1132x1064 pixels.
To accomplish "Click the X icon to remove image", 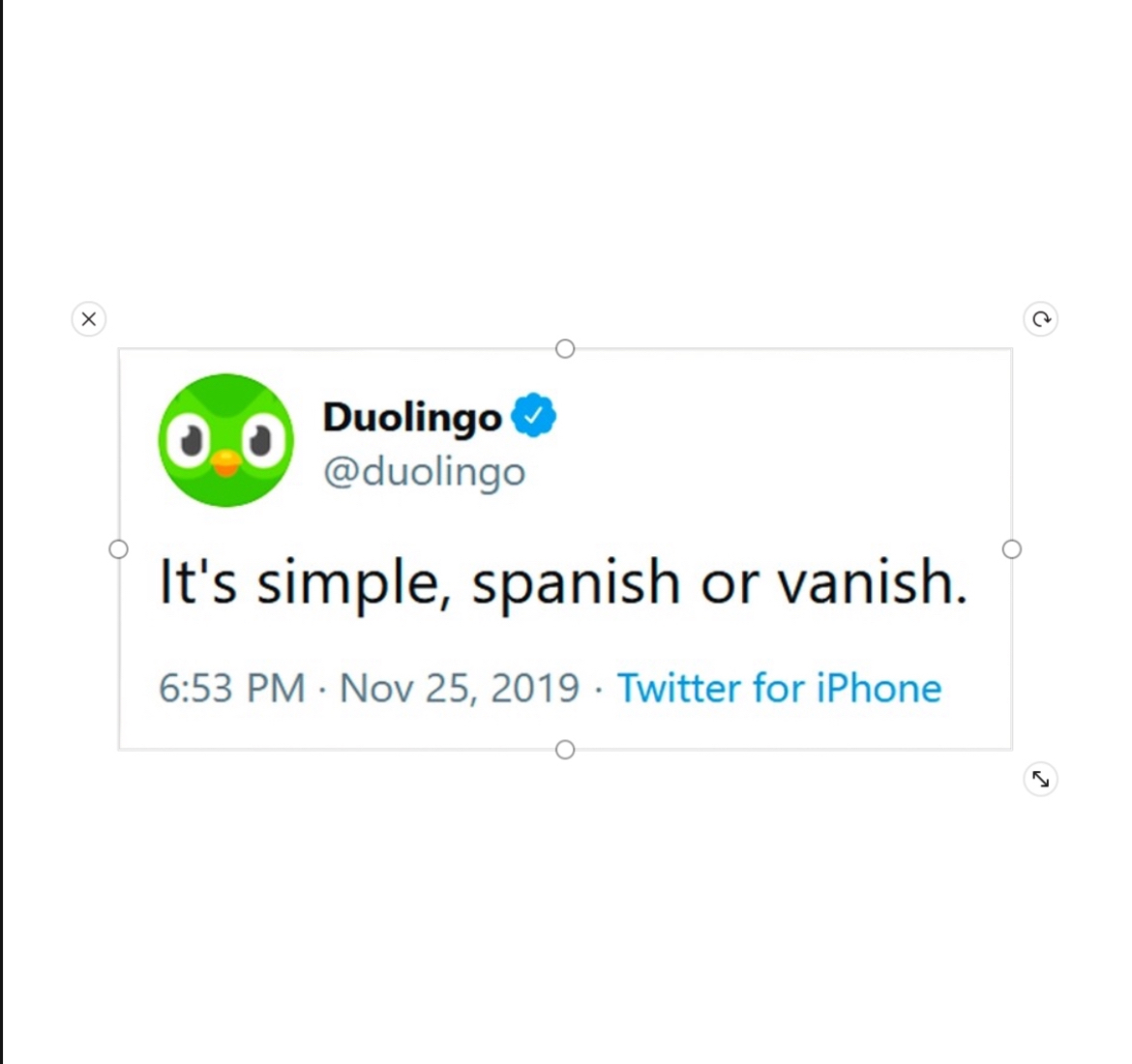I will [89, 319].
